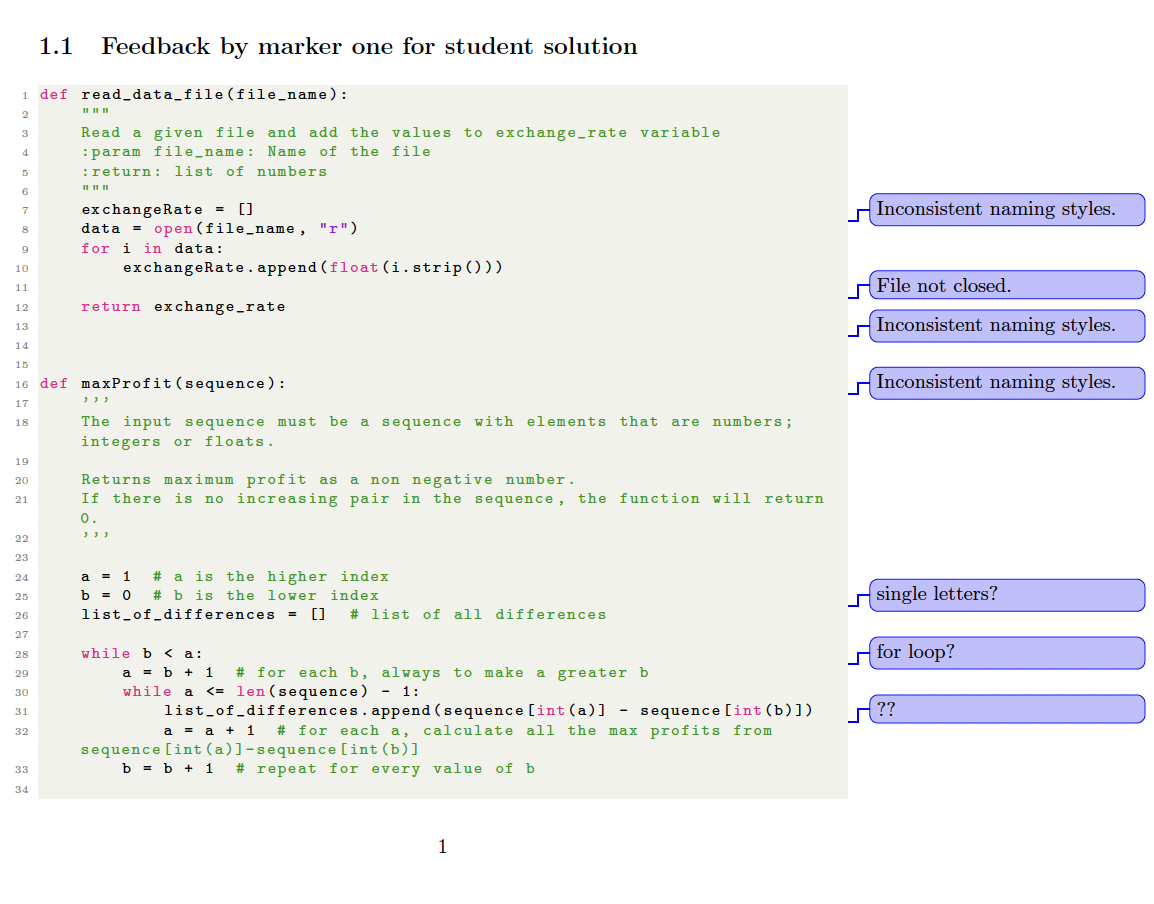Click the section heading "Feedback by marker one"
This screenshot has height=904, width=1154.
[x=368, y=47]
